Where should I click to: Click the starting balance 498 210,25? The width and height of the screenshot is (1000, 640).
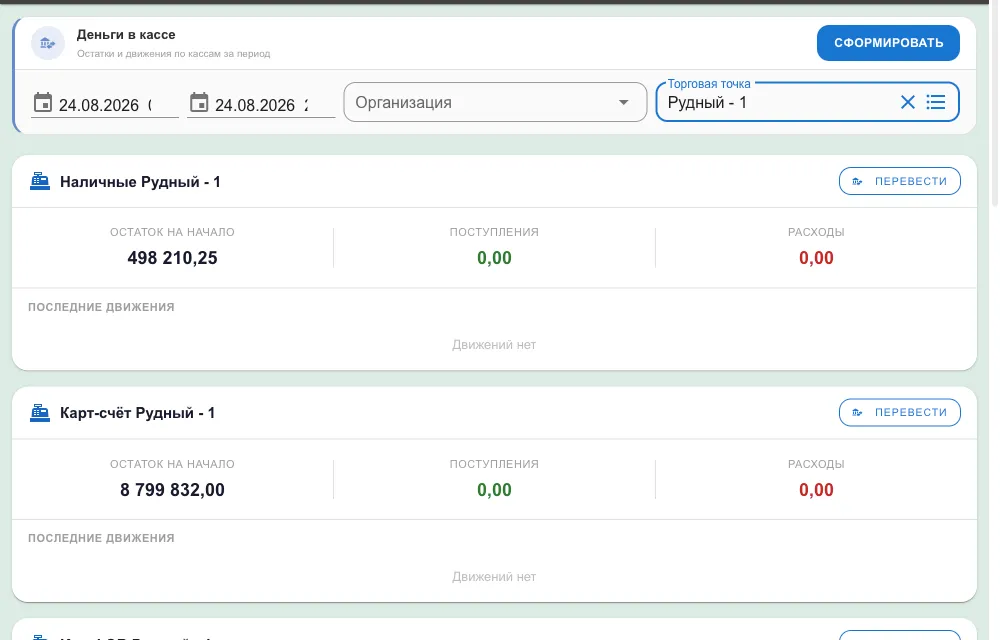pos(172,258)
